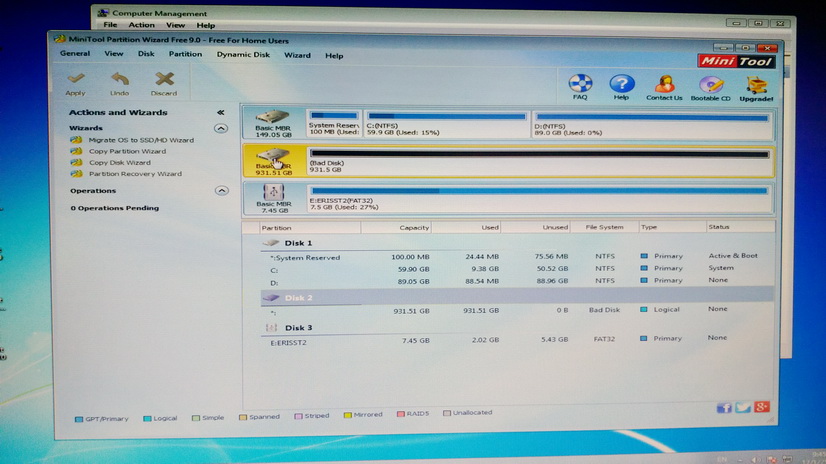The width and height of the screenshot is (826, 464).
Task: Click the Partition Recovery Wizard icon
Action: pos(76,174)
